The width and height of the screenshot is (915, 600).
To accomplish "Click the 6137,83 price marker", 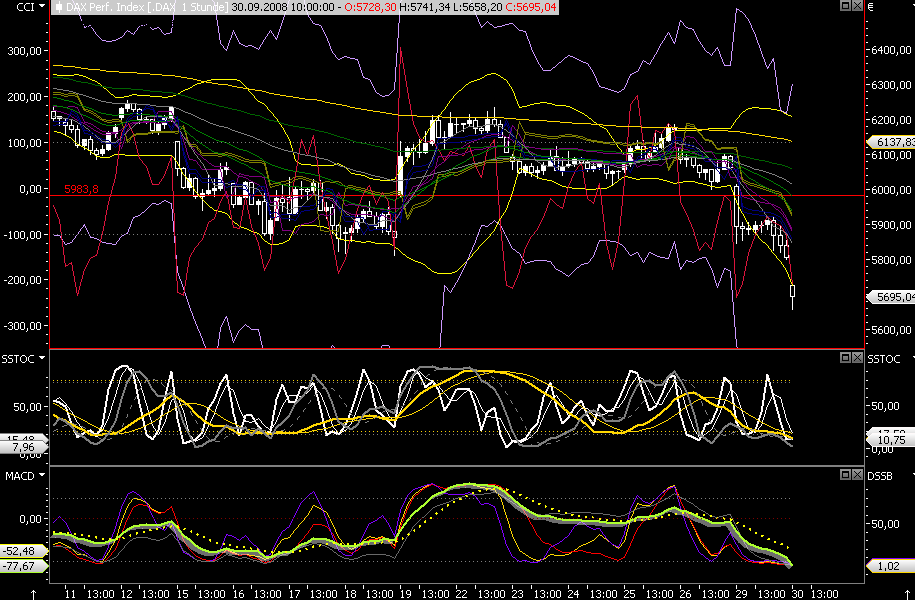I will pos(892,142).
